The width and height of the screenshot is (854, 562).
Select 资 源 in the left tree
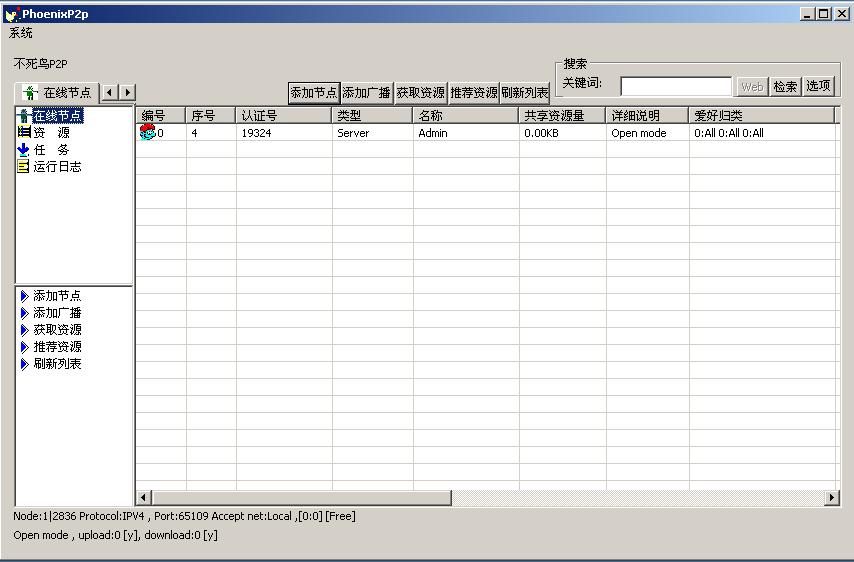pos(51,132)
